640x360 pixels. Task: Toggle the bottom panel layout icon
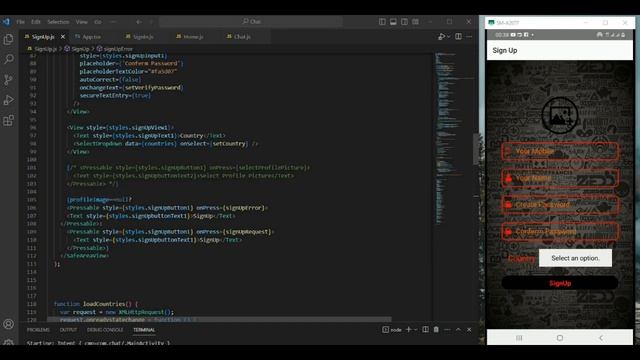click(393, 22)
